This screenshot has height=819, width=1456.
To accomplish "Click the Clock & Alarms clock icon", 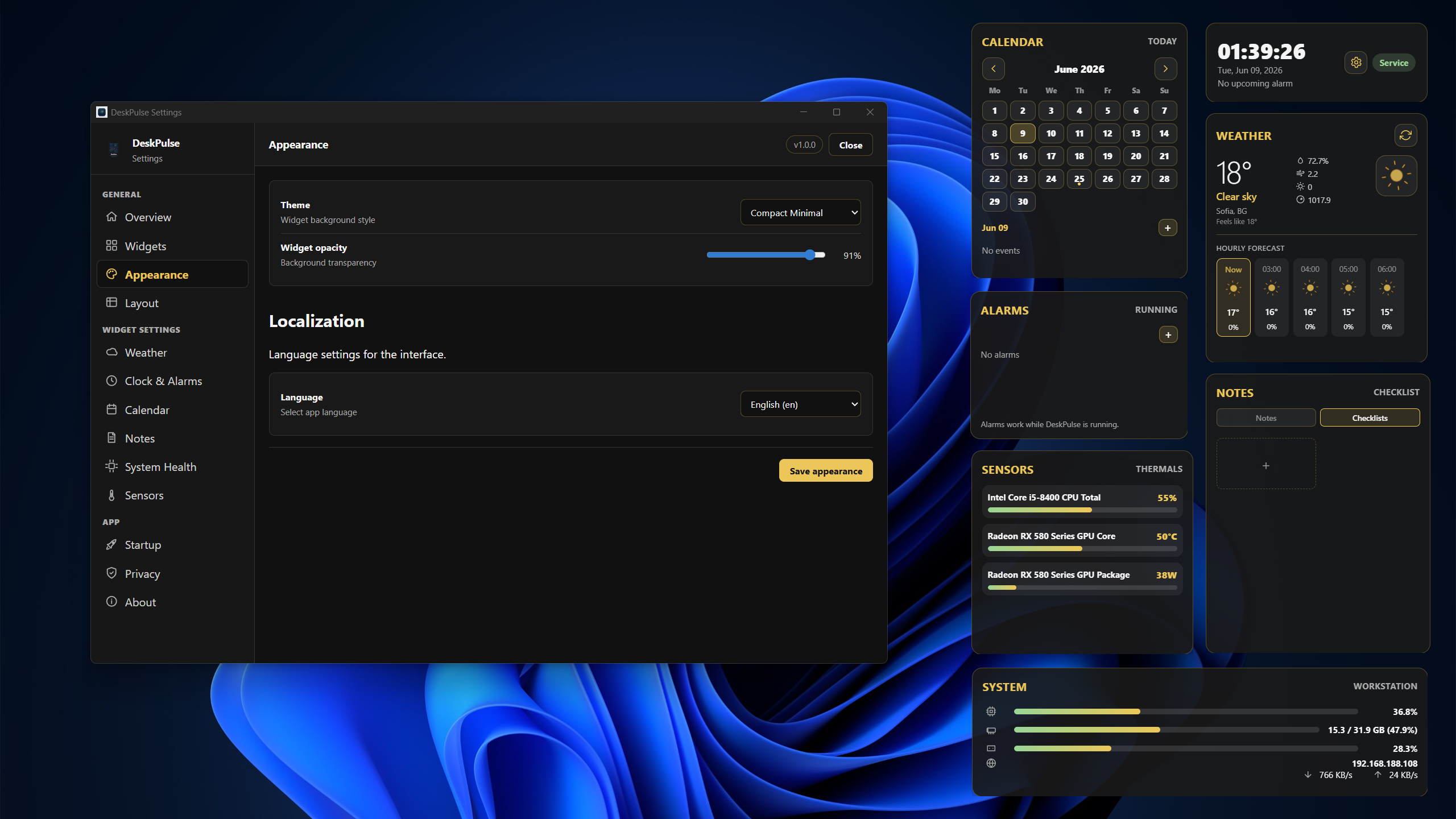I will pyautogui.click(x=111, y=380).
